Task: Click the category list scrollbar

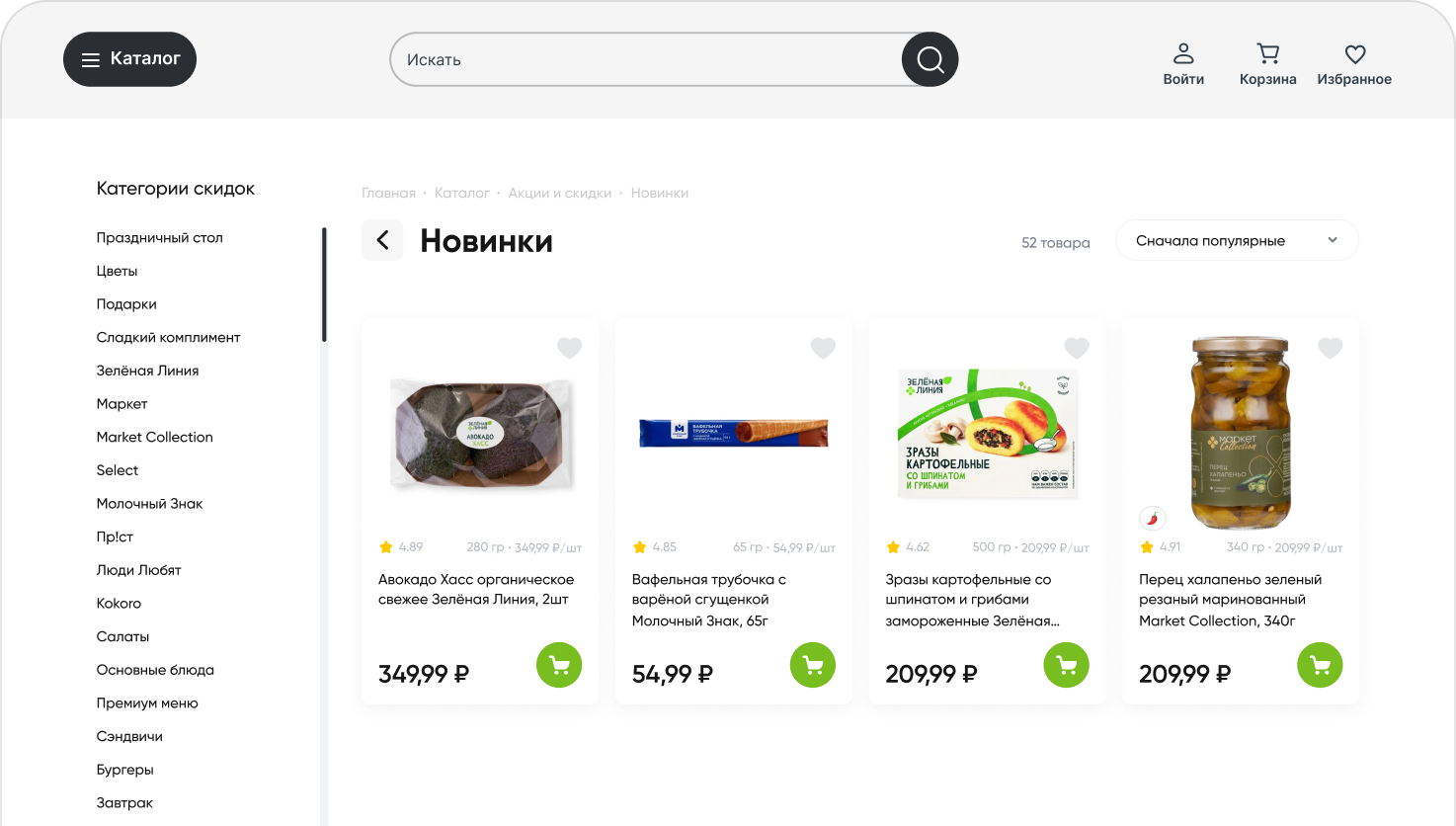Action: 324,285
